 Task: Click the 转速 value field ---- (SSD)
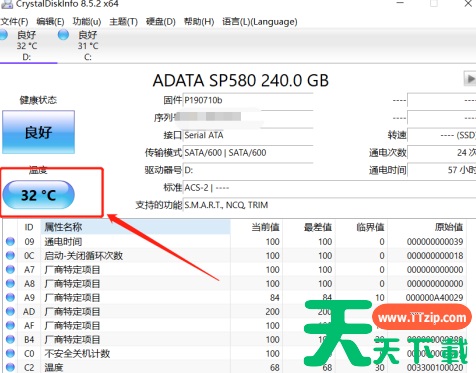coord(442,135)
